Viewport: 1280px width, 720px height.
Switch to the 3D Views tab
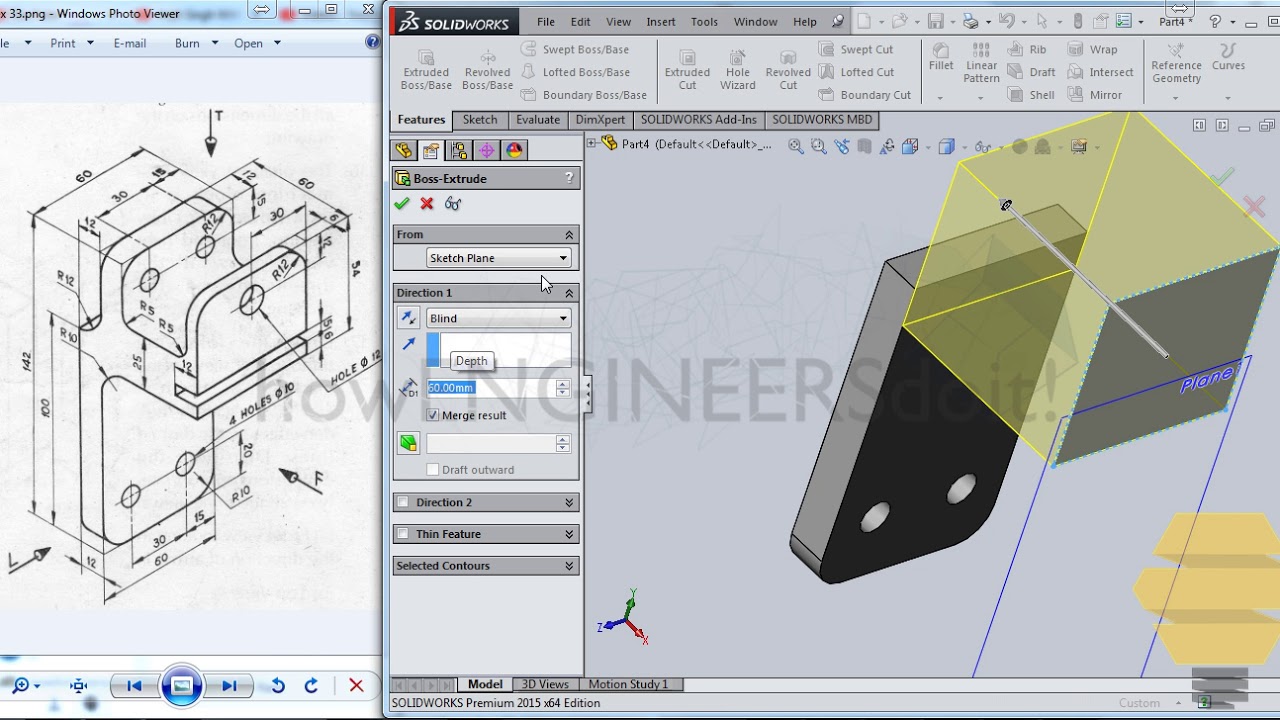coord(545,684)
